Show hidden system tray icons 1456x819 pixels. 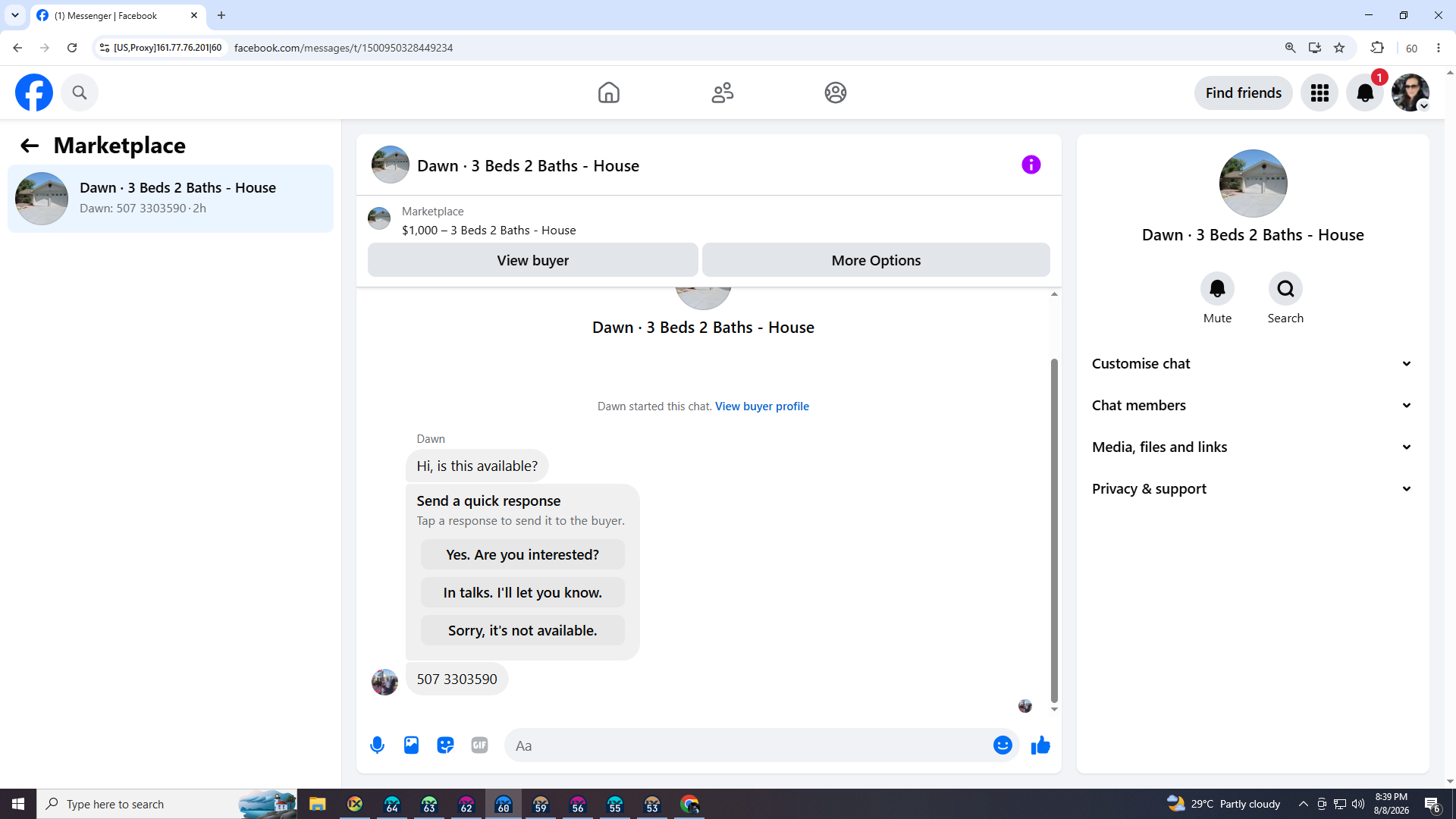(x=1303, y=804)
